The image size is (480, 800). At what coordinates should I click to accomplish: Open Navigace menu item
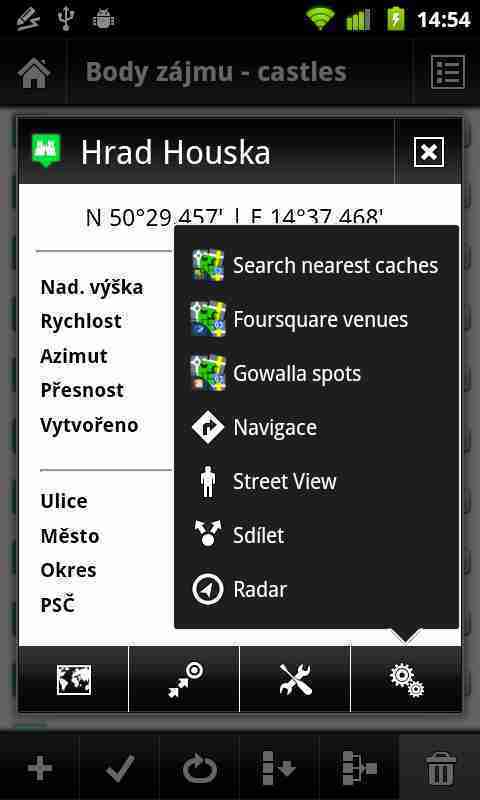pyautogui.click(x=316, y=428)
